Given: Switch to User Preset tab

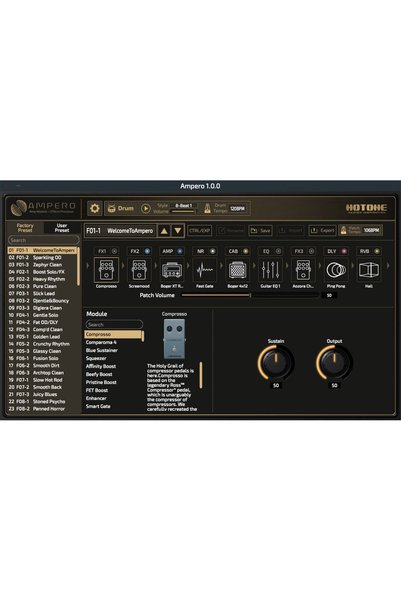Looking at the screenshot, I should (62, 228).
